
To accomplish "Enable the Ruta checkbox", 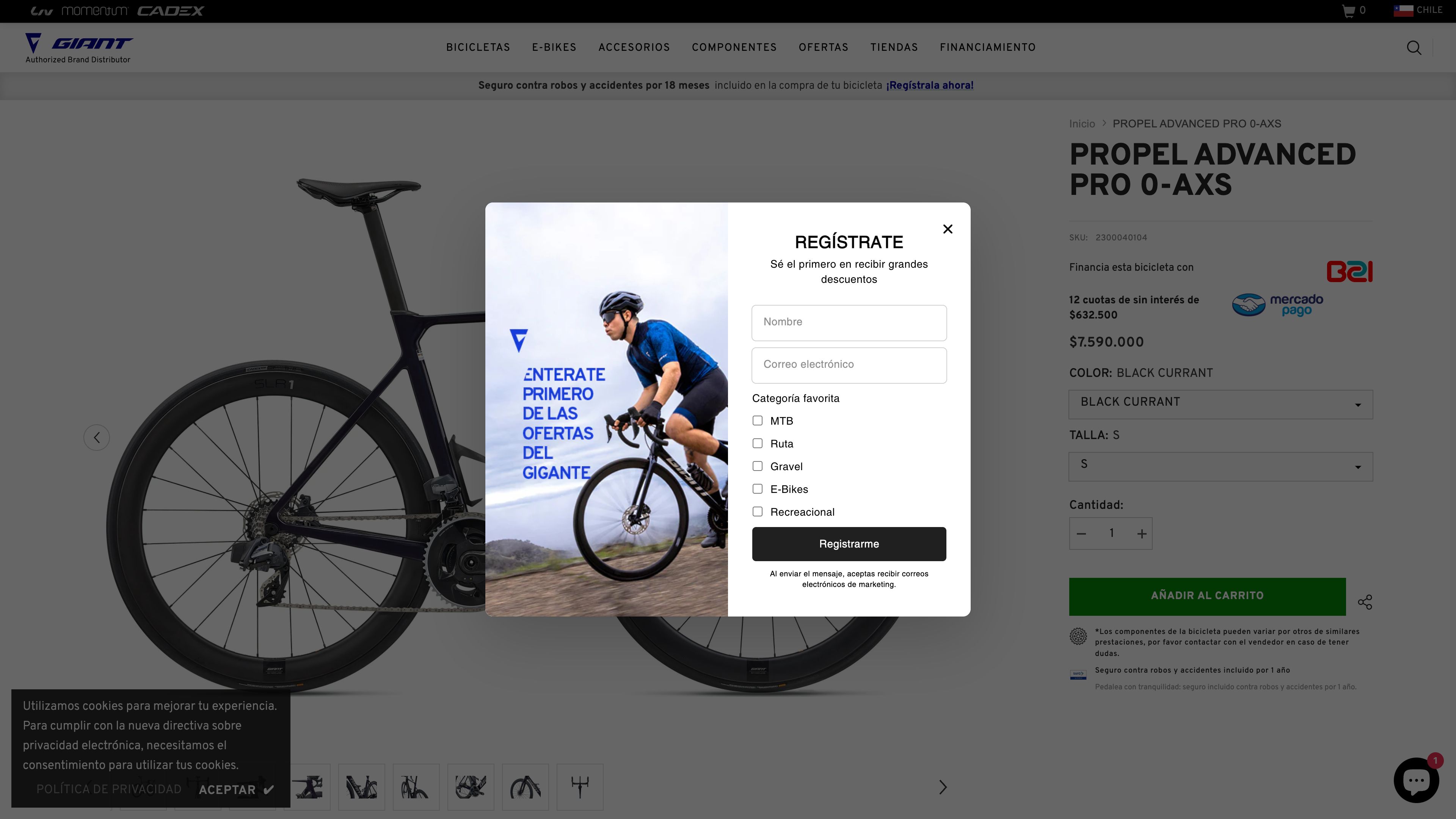I will pyautogui.click(x=758, y=444).
